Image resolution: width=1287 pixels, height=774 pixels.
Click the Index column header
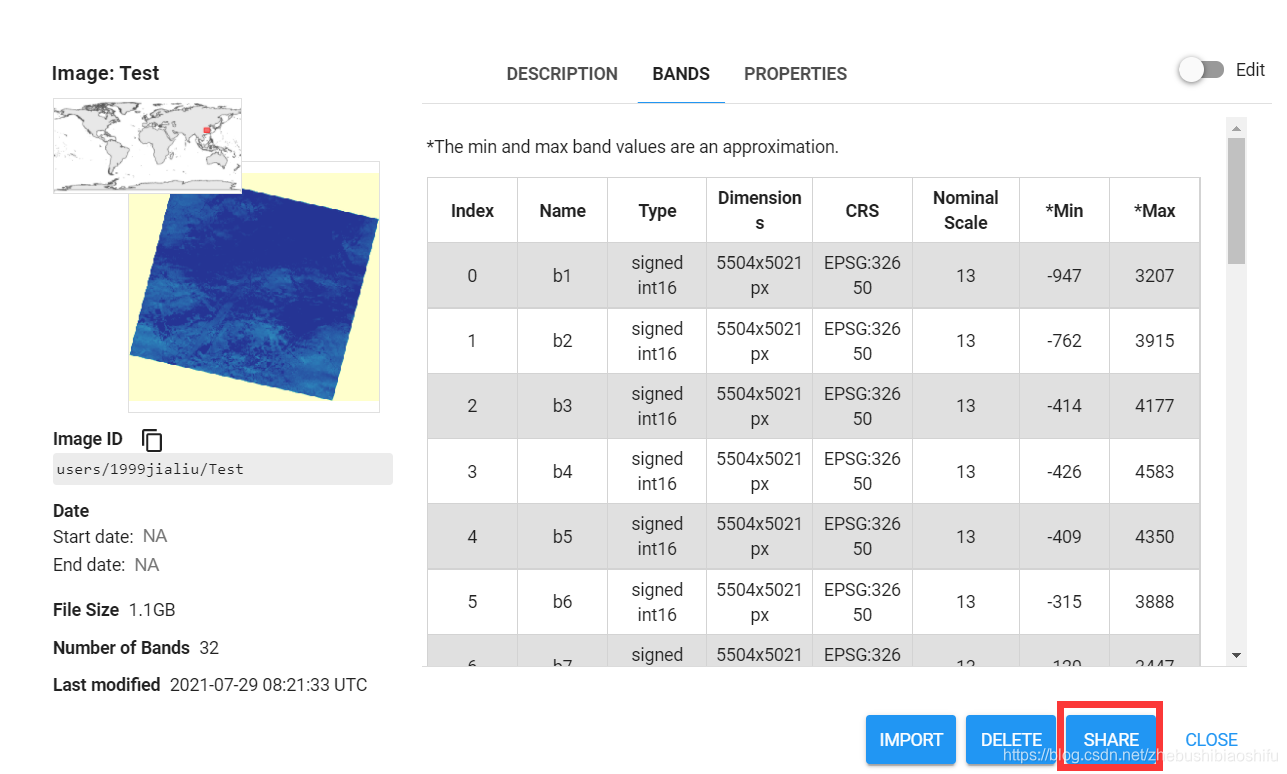point(472,210)
